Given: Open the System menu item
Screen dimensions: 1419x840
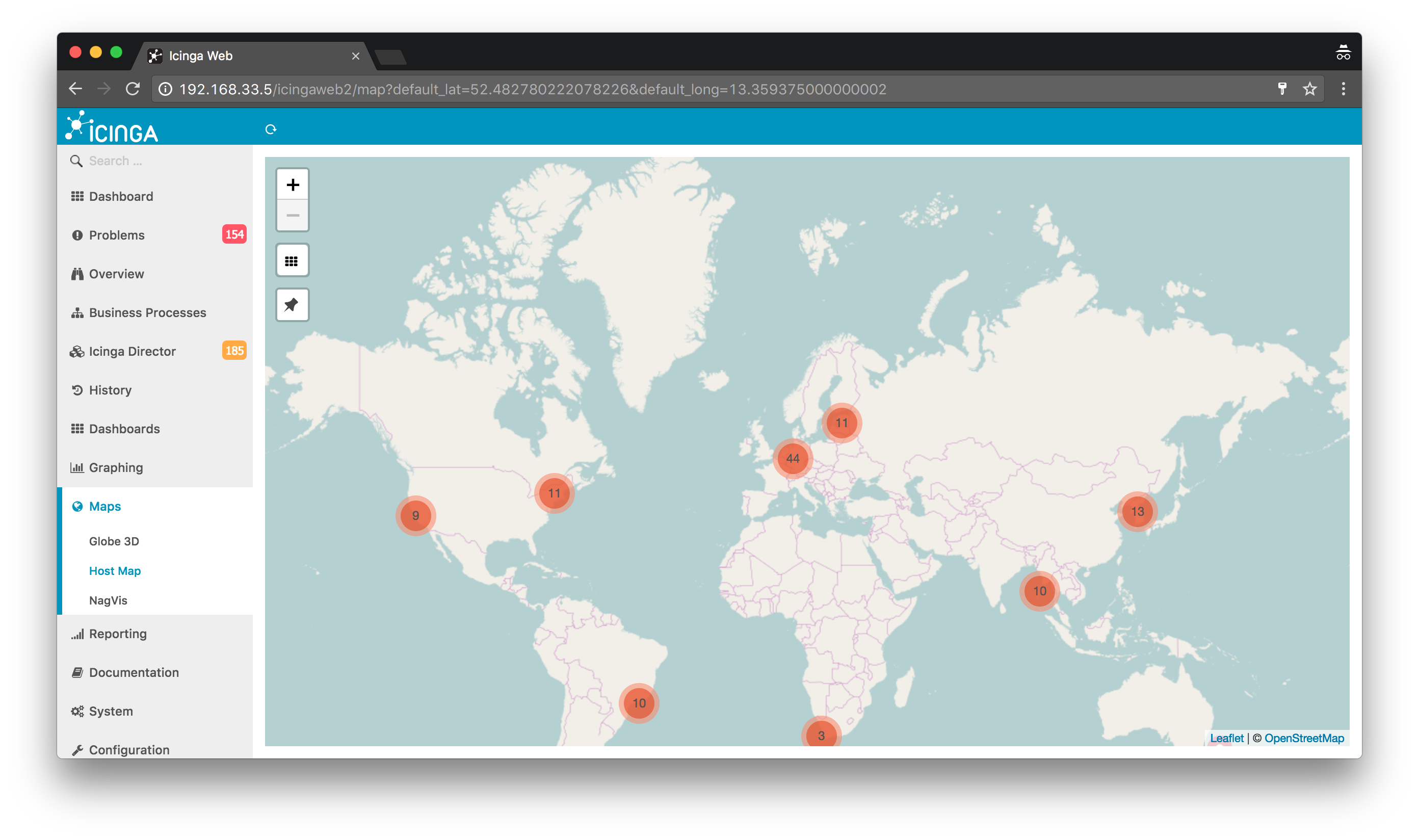Looking at the screenshot, I should pos(154,712).
